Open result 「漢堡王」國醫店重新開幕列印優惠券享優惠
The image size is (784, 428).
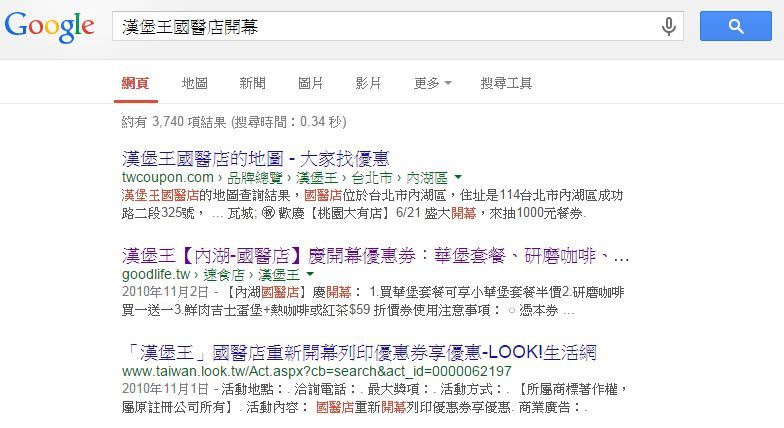(x=359, y=353)
